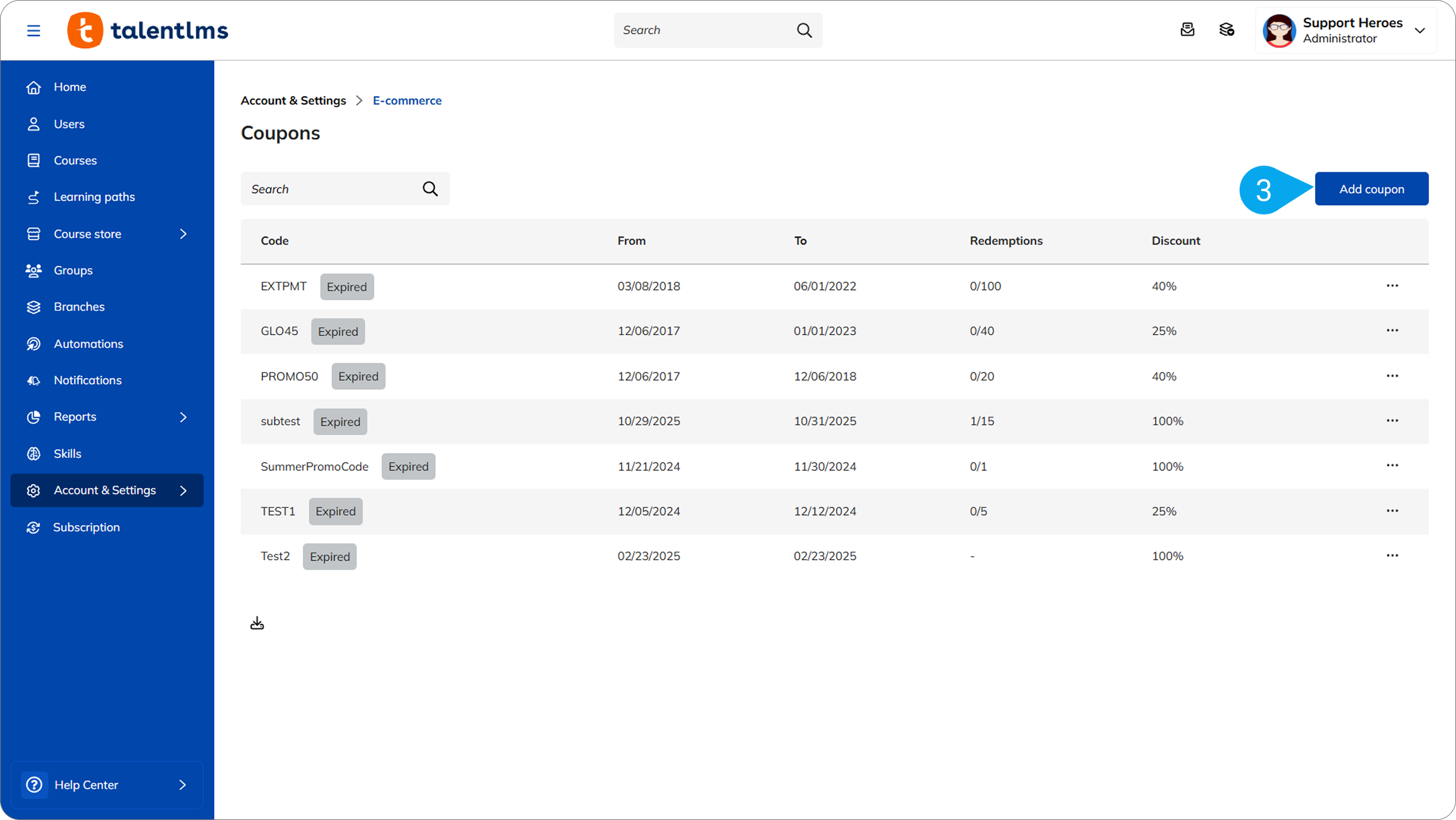Expand the Reports submenu arrow
This screenshot has height=820, width=1456.
click(183, 417)
